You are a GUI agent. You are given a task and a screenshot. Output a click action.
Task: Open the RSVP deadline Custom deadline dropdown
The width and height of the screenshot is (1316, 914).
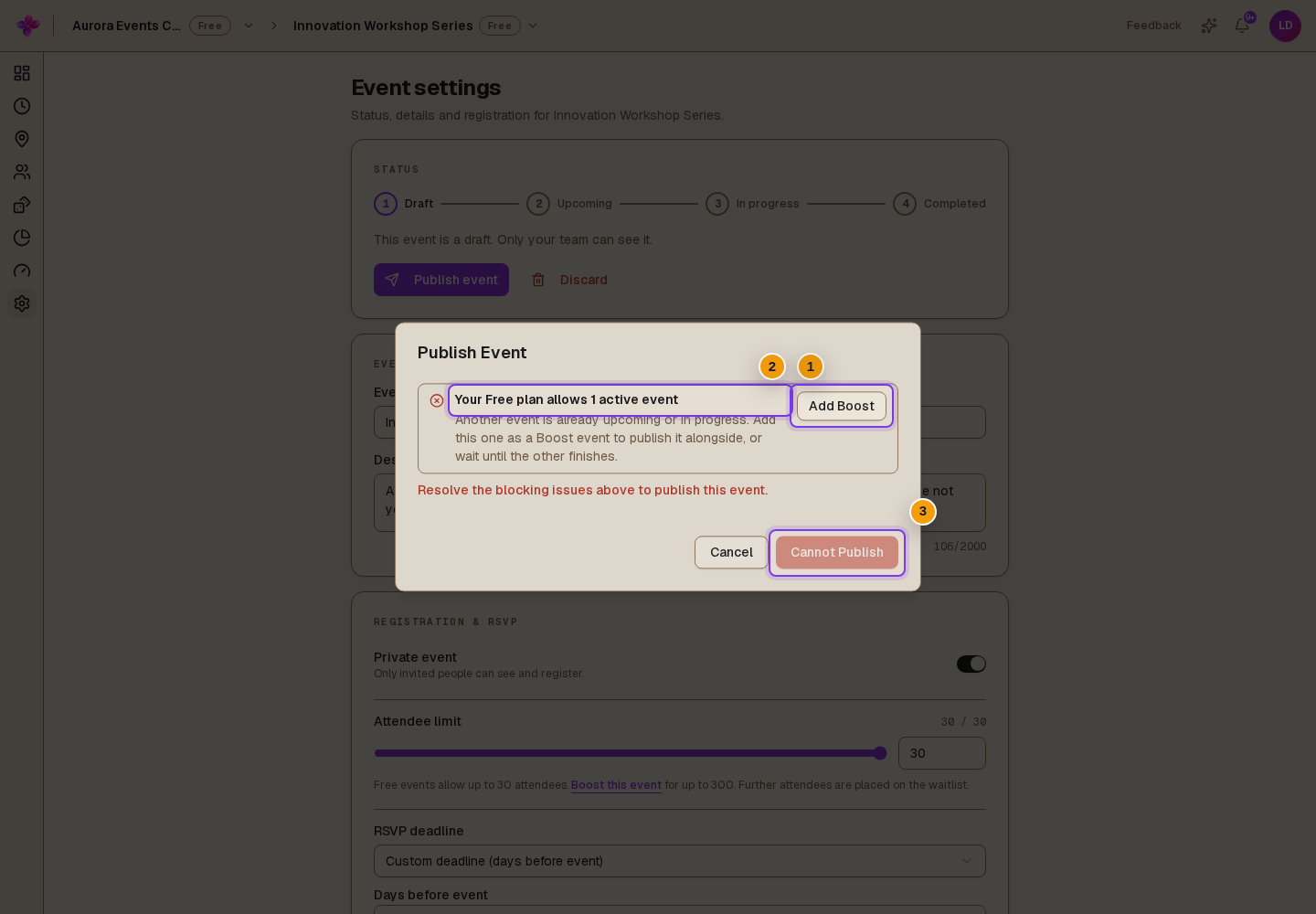click(680, 861)
